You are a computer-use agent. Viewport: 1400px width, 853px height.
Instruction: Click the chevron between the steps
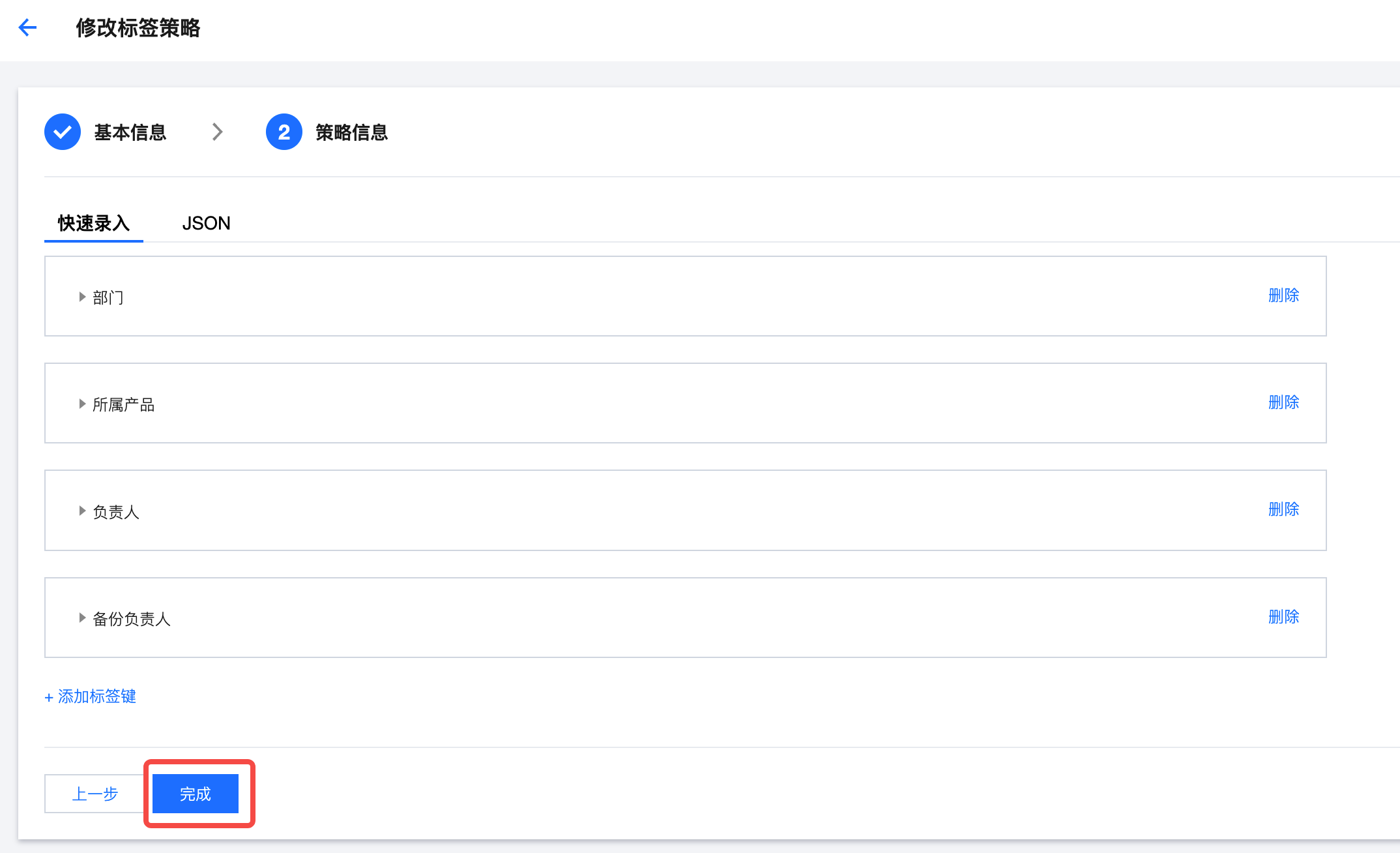click(218, 132)
